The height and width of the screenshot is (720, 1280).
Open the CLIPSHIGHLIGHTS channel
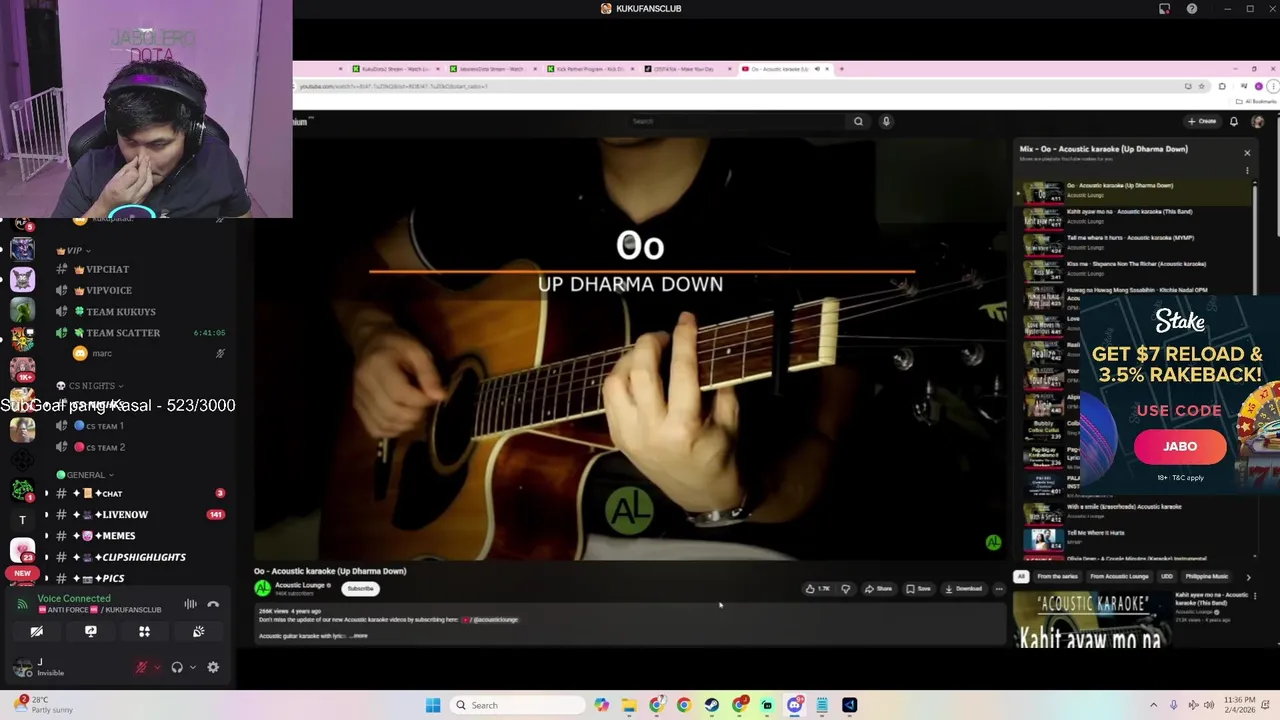click(140, 557)
